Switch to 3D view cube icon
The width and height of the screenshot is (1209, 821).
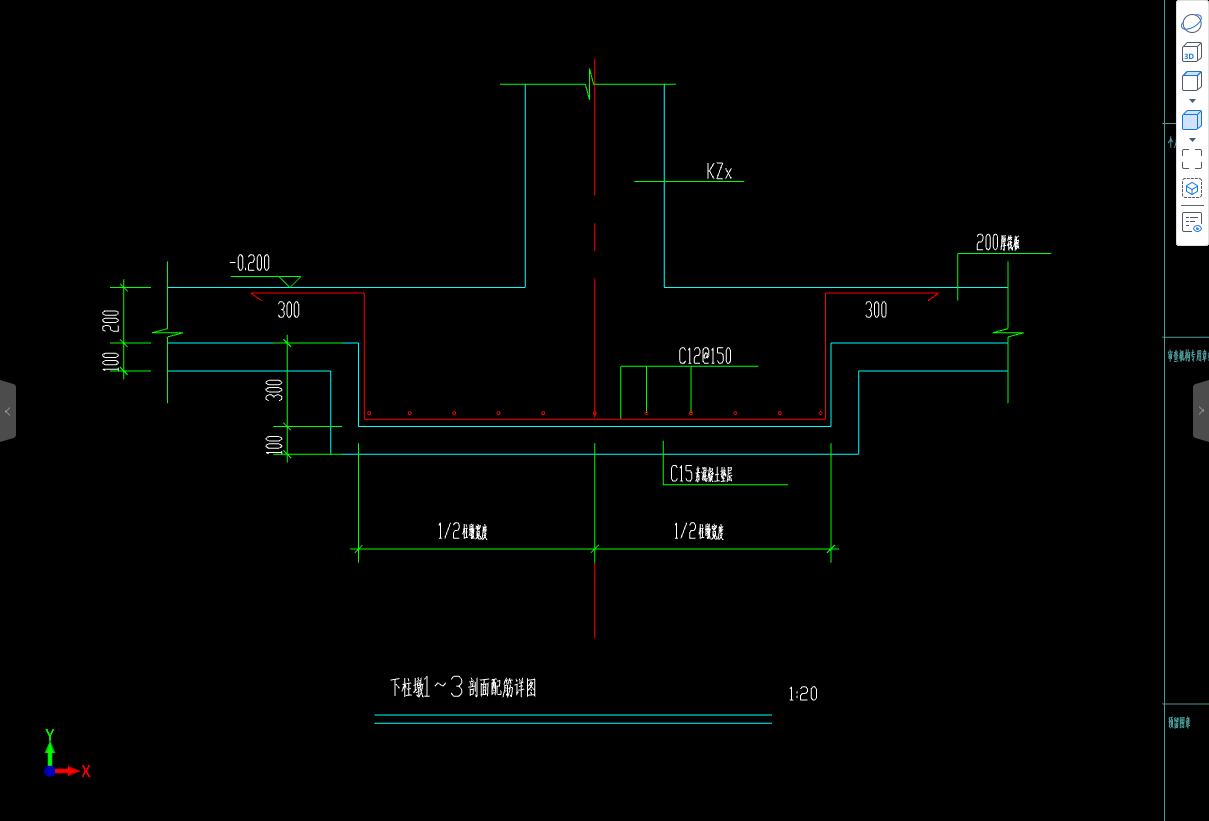[x=1192, y=53]
